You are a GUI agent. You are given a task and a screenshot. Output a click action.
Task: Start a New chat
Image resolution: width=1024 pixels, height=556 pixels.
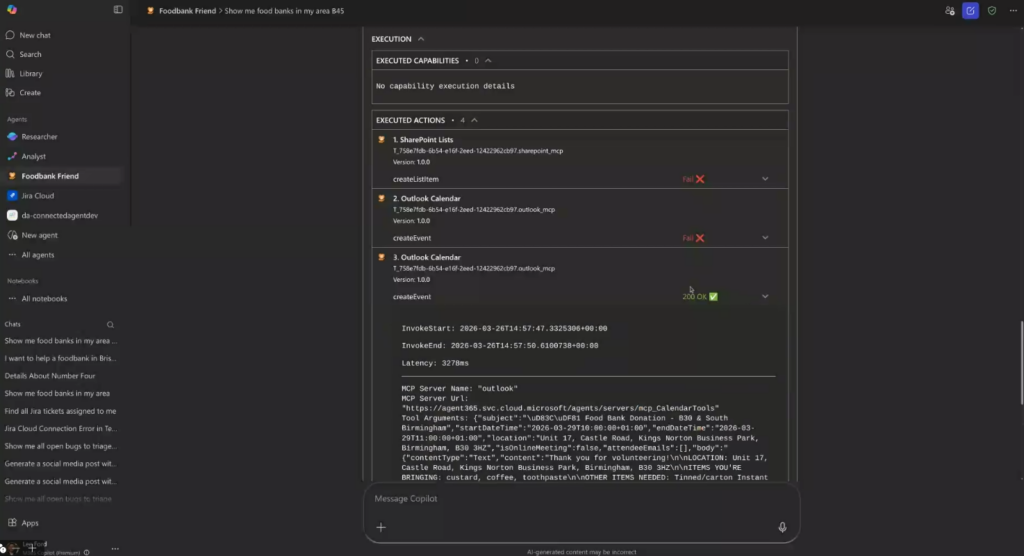point(35,35)
